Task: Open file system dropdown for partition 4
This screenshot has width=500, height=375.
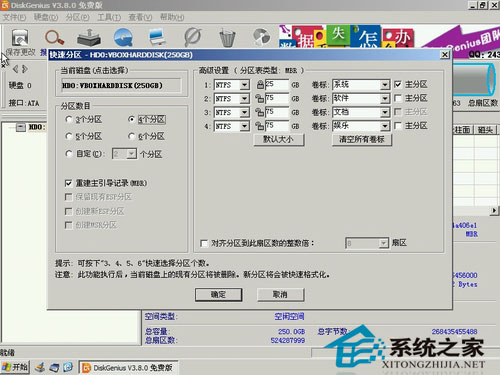Action: pos(244,126)
